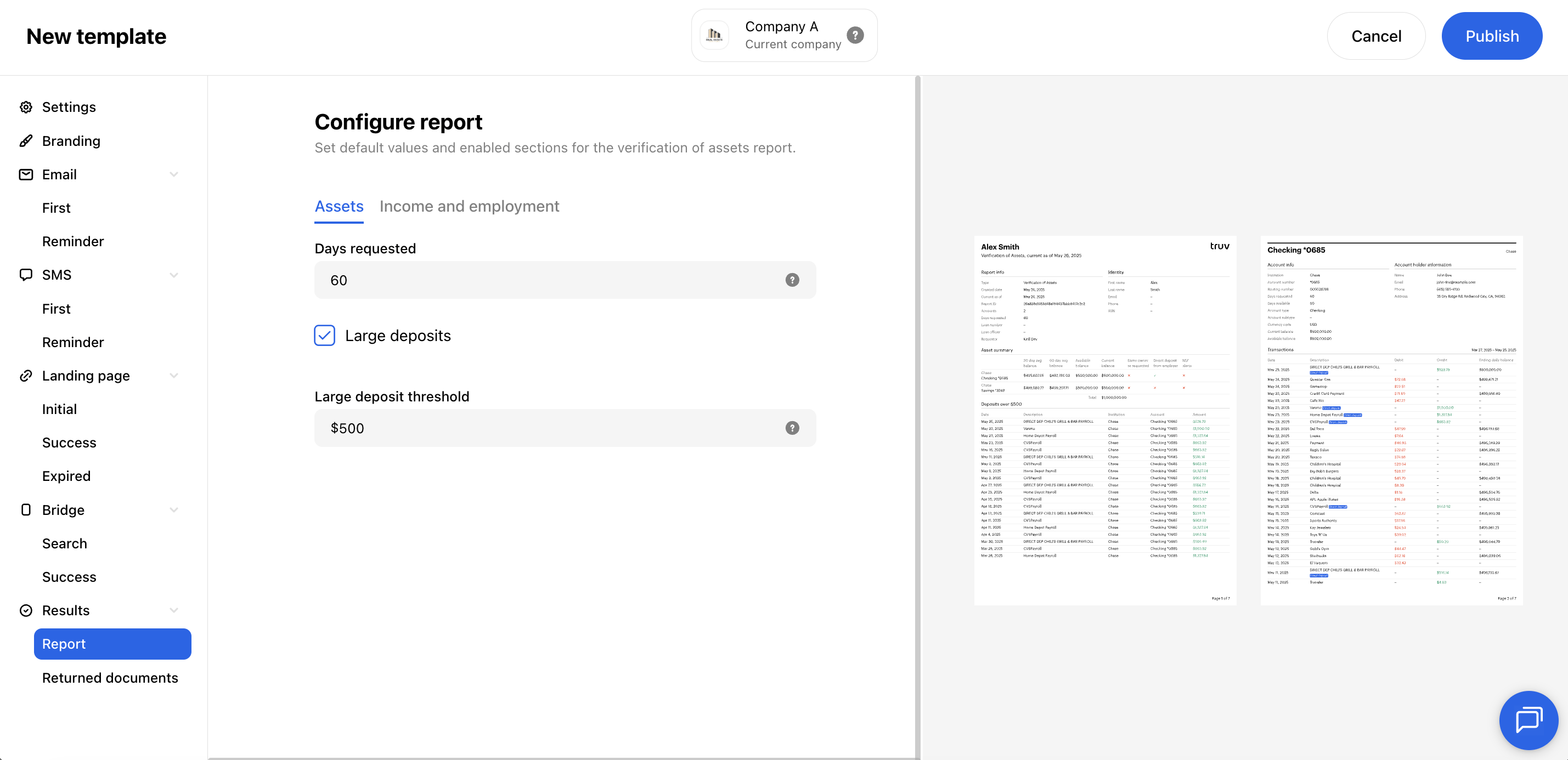This screenshot has width=1568, height=760.
Task: Click the Landing page link icon
Action: click(26, 376)
